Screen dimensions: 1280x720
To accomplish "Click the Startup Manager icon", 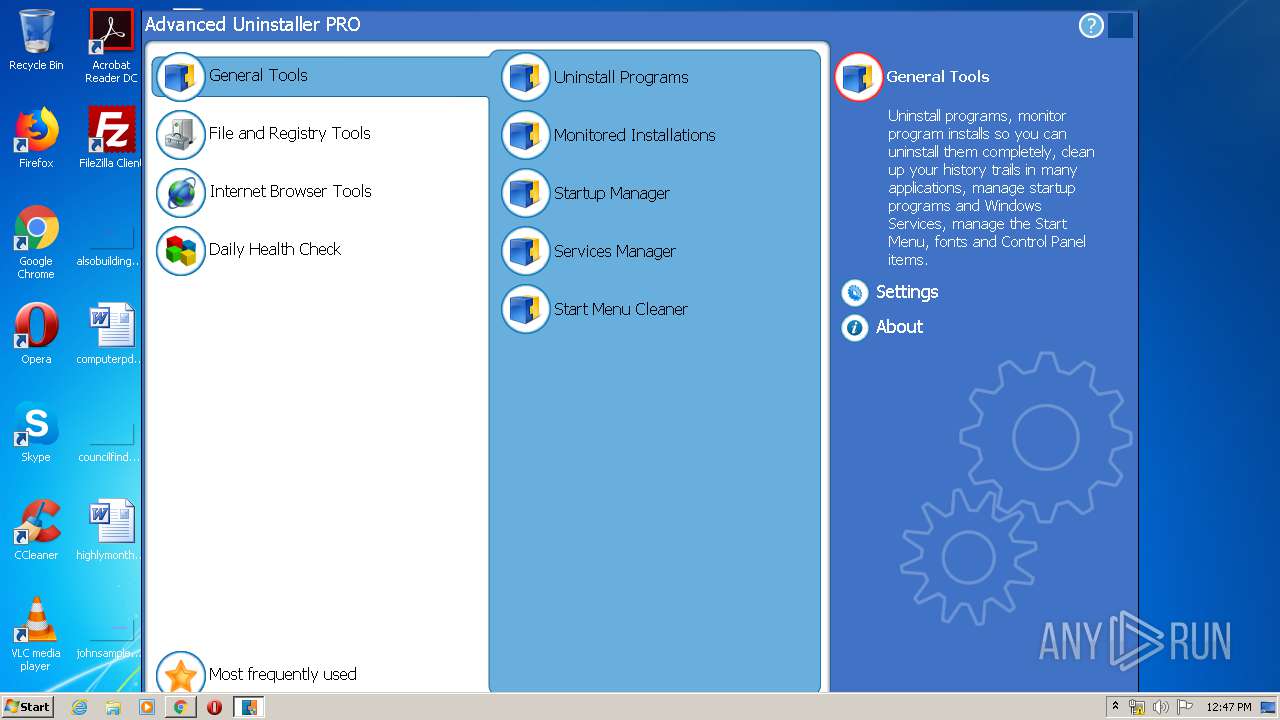I will tap(526, 193).
